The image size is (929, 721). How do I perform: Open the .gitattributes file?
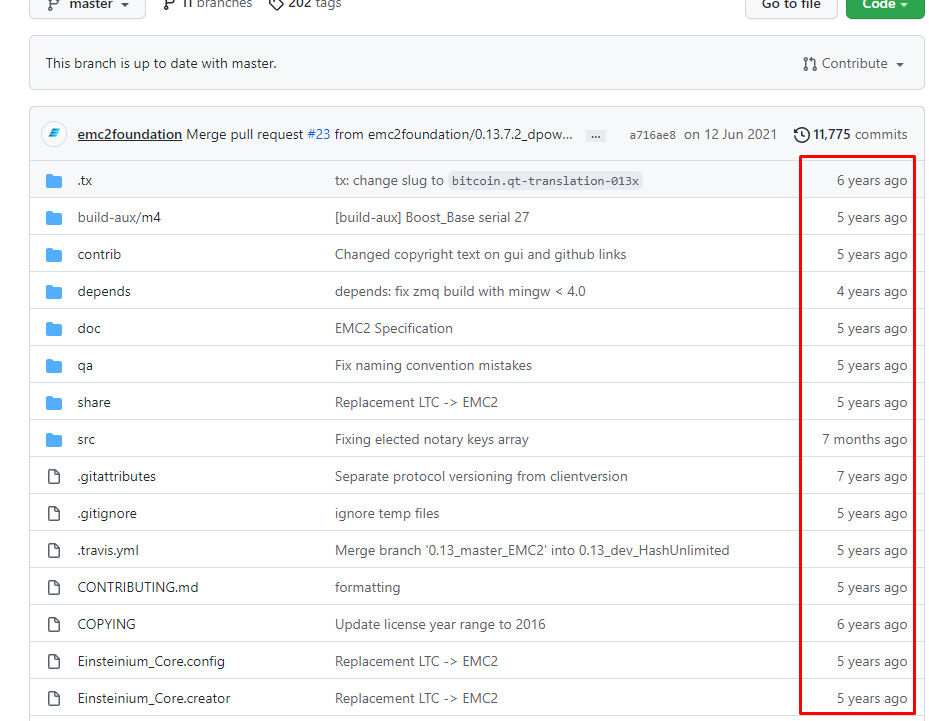coord(117,476)
